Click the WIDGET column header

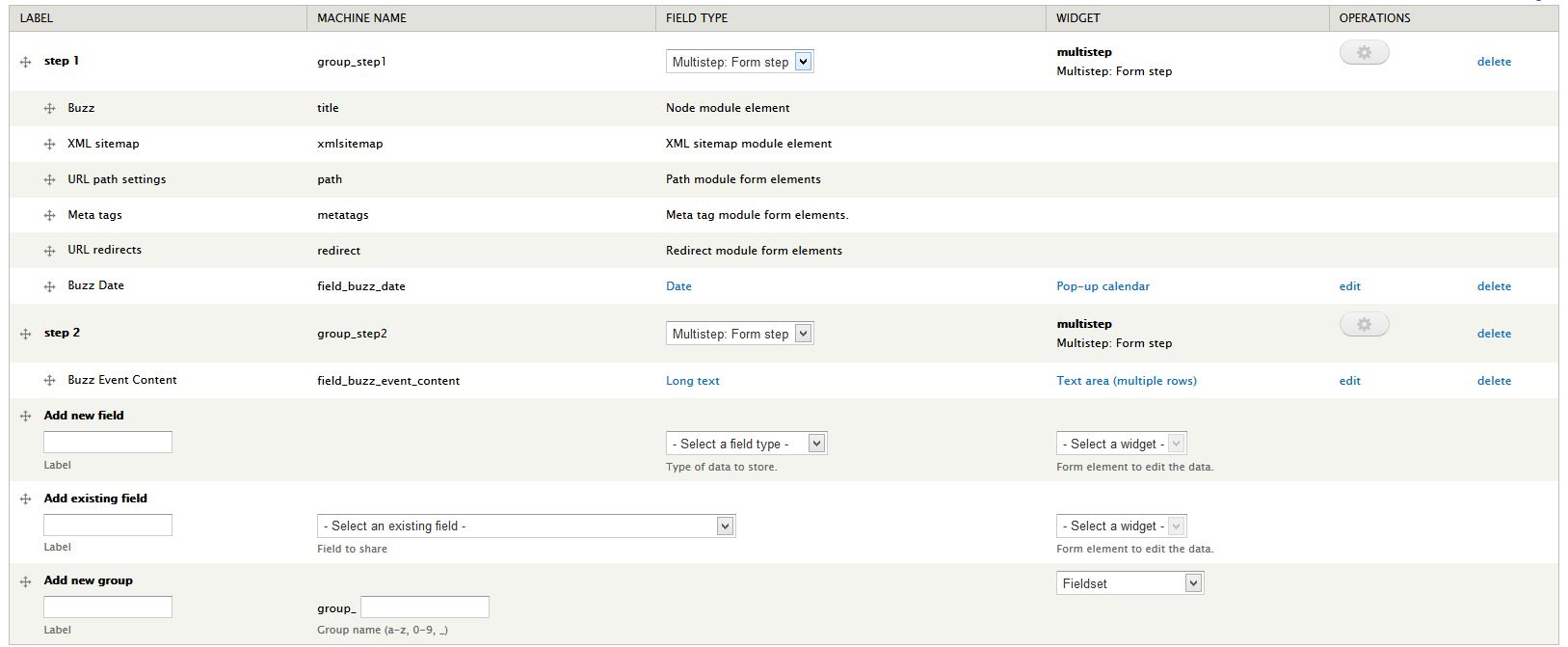(1077, 18)
